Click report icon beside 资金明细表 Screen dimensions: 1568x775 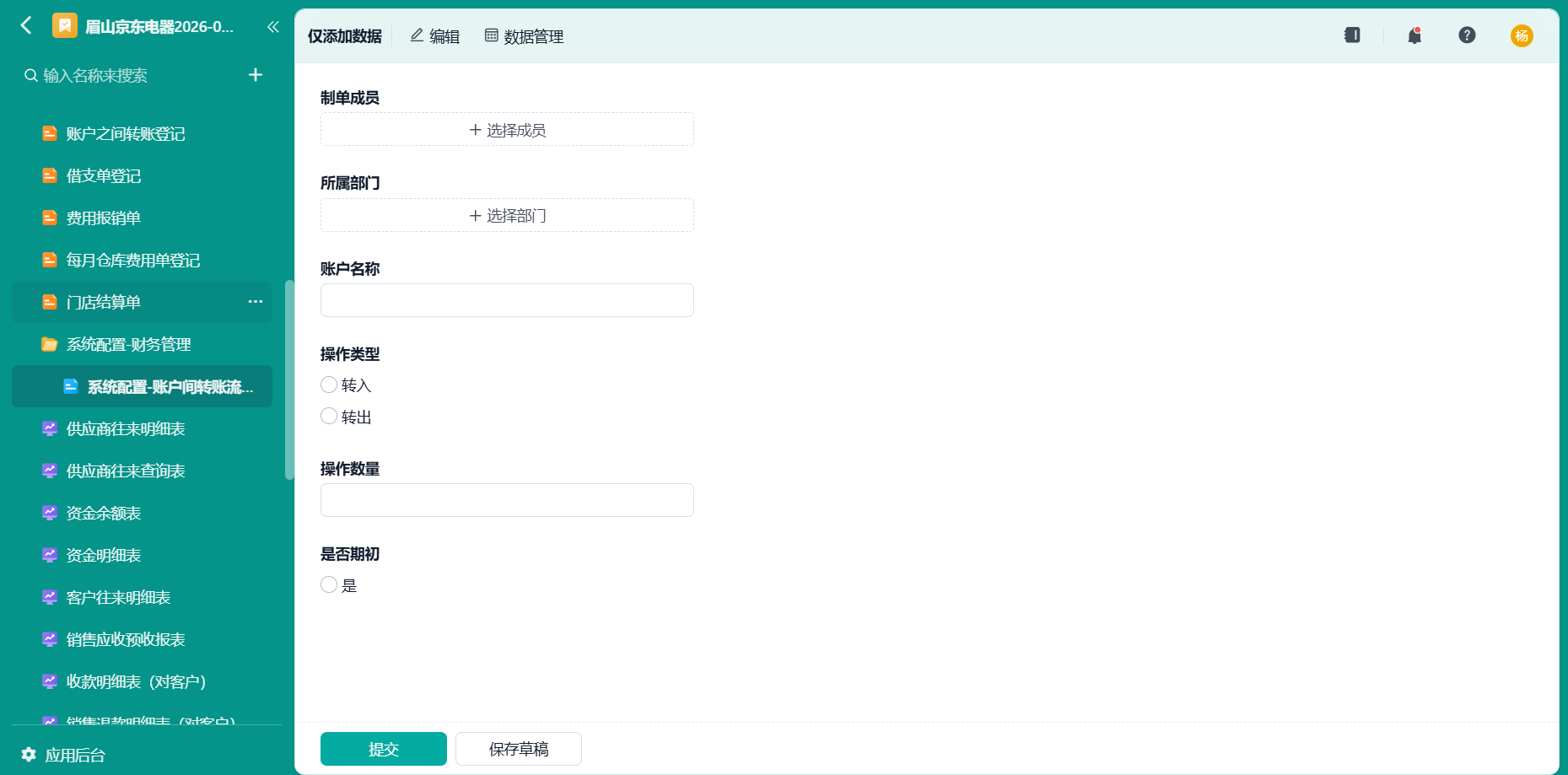coord(50,555)
